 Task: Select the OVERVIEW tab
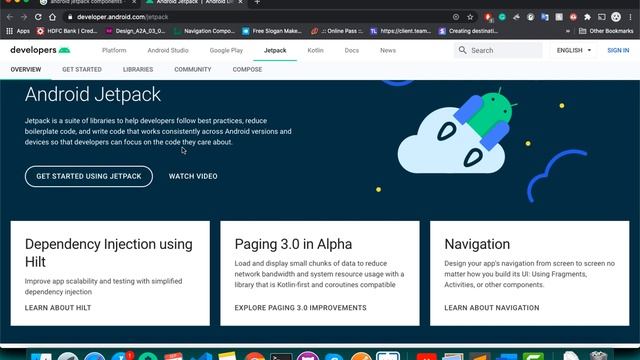pyautogui.click(x=26, y=70)
